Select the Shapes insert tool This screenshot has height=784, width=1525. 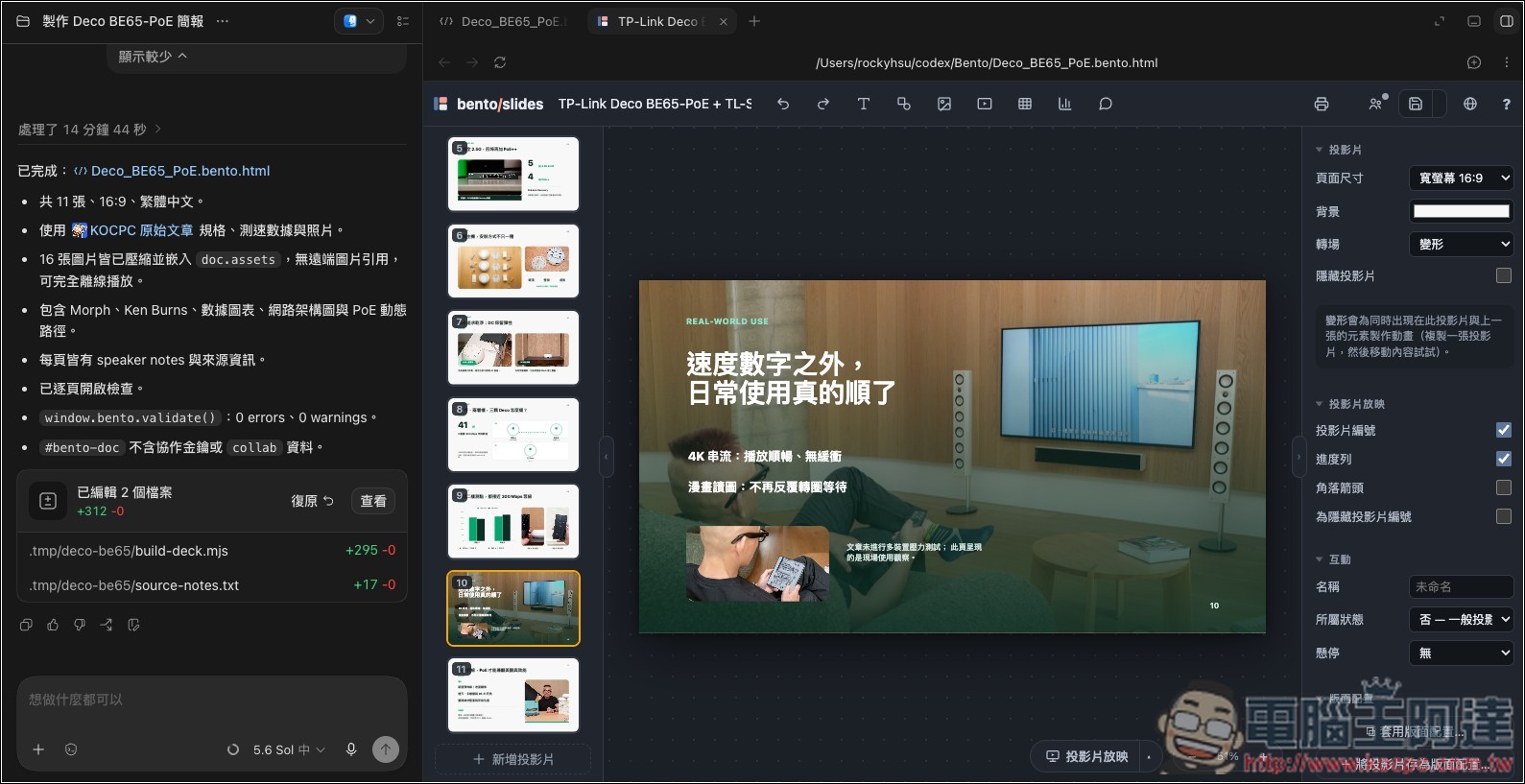pos(904,104)
